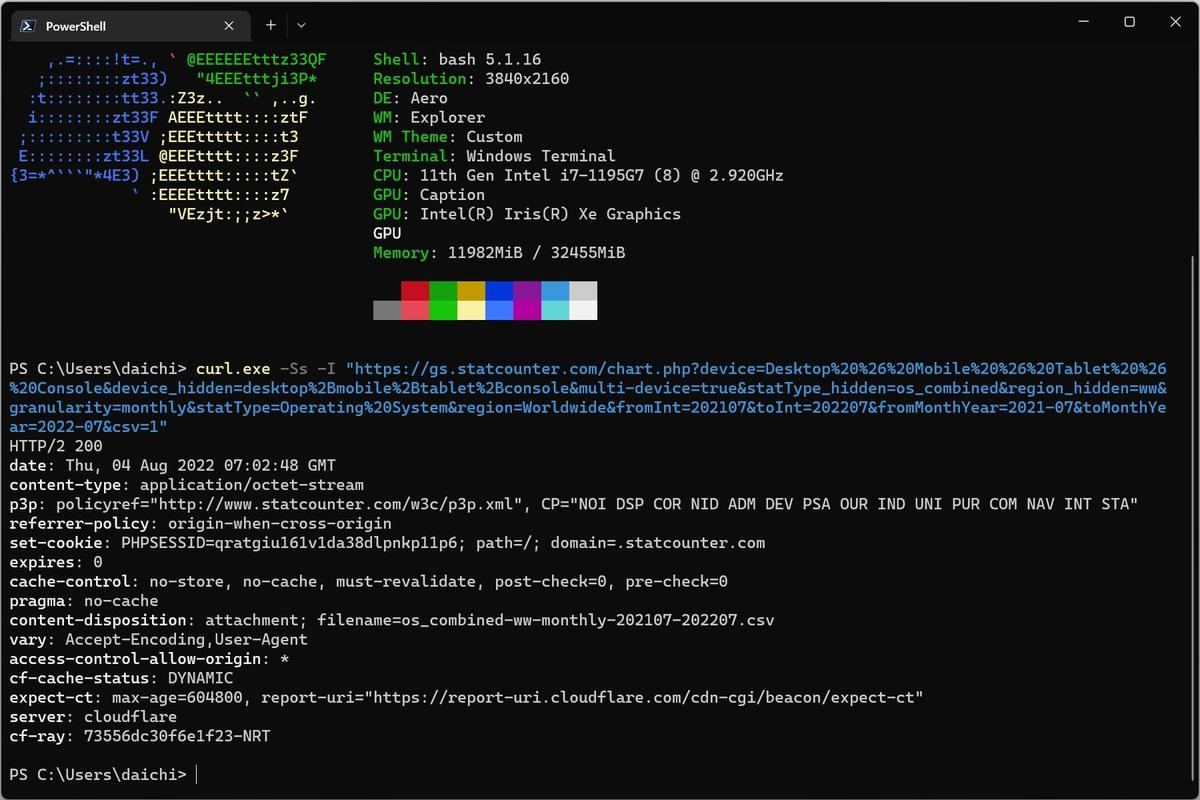The height and width of the screenshot is (800, 1200).
Task: Click the magenta color block
Action: [527, 310]
